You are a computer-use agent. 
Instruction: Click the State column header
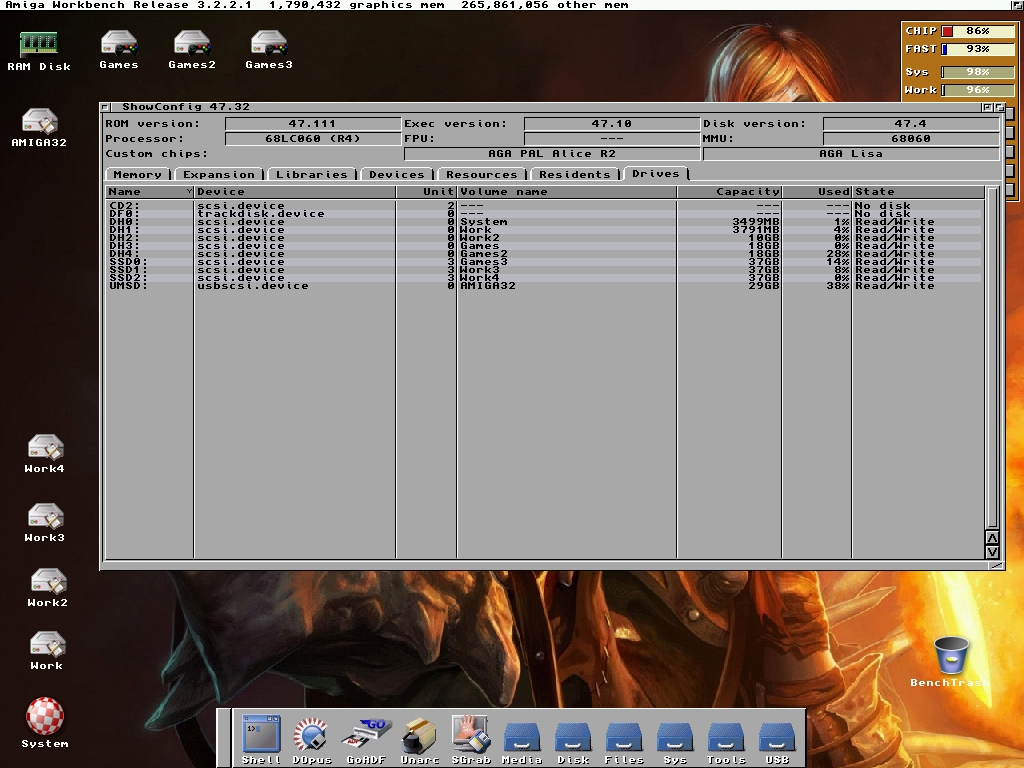click(x=918, y=191)
